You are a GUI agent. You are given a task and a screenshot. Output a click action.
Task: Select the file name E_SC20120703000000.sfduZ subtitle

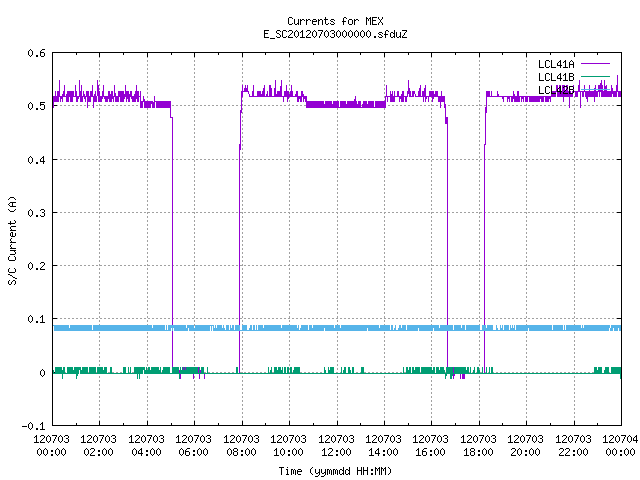click(x=335, y=34)
